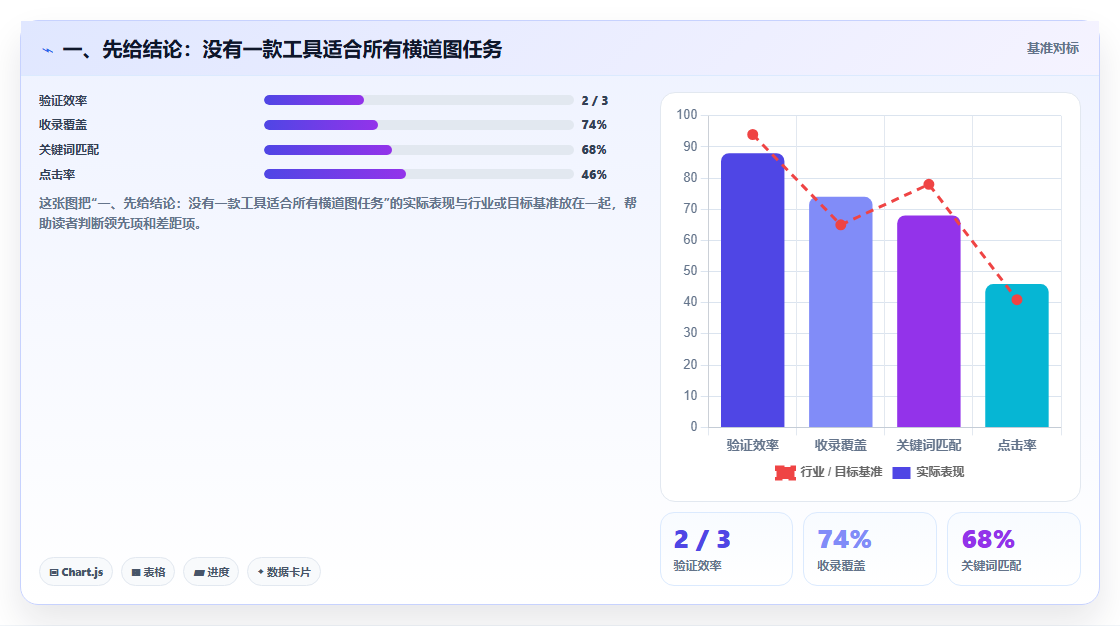This screenshot has height=626, width=1120.
Task: Select the 表格 tag chip
Action: pos(148,572)
